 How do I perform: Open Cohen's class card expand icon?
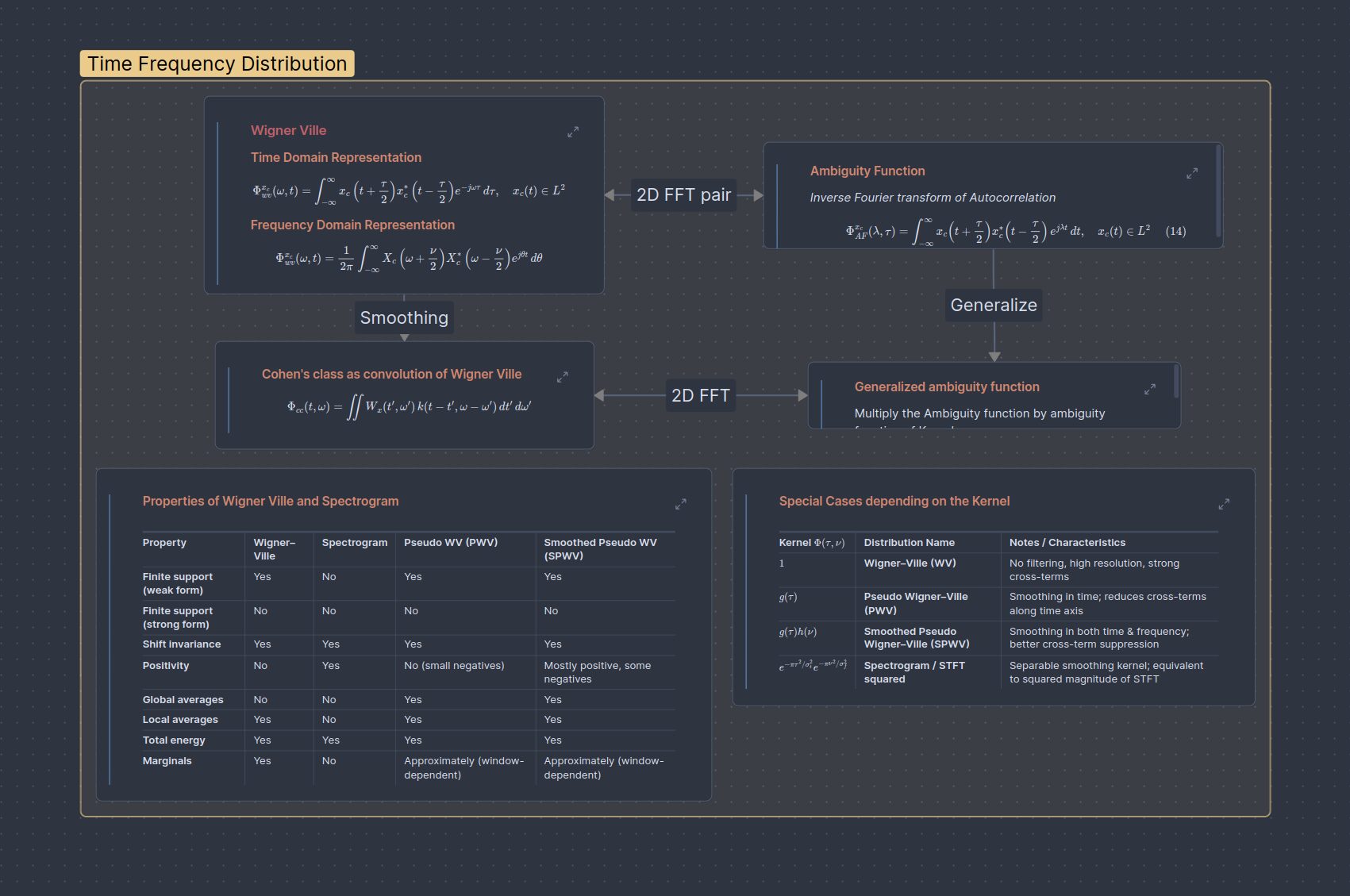[x=562, y=377]
